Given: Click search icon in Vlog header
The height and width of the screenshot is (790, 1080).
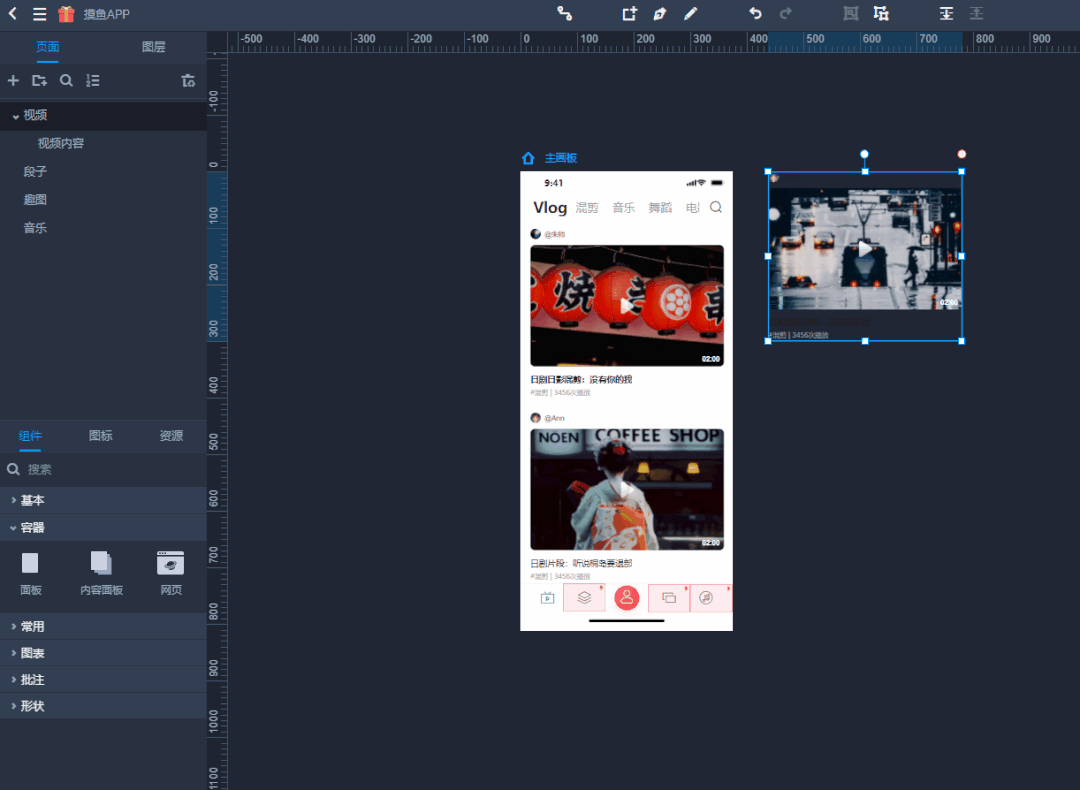Looking at the screenshot, I should tap(716, 207).
